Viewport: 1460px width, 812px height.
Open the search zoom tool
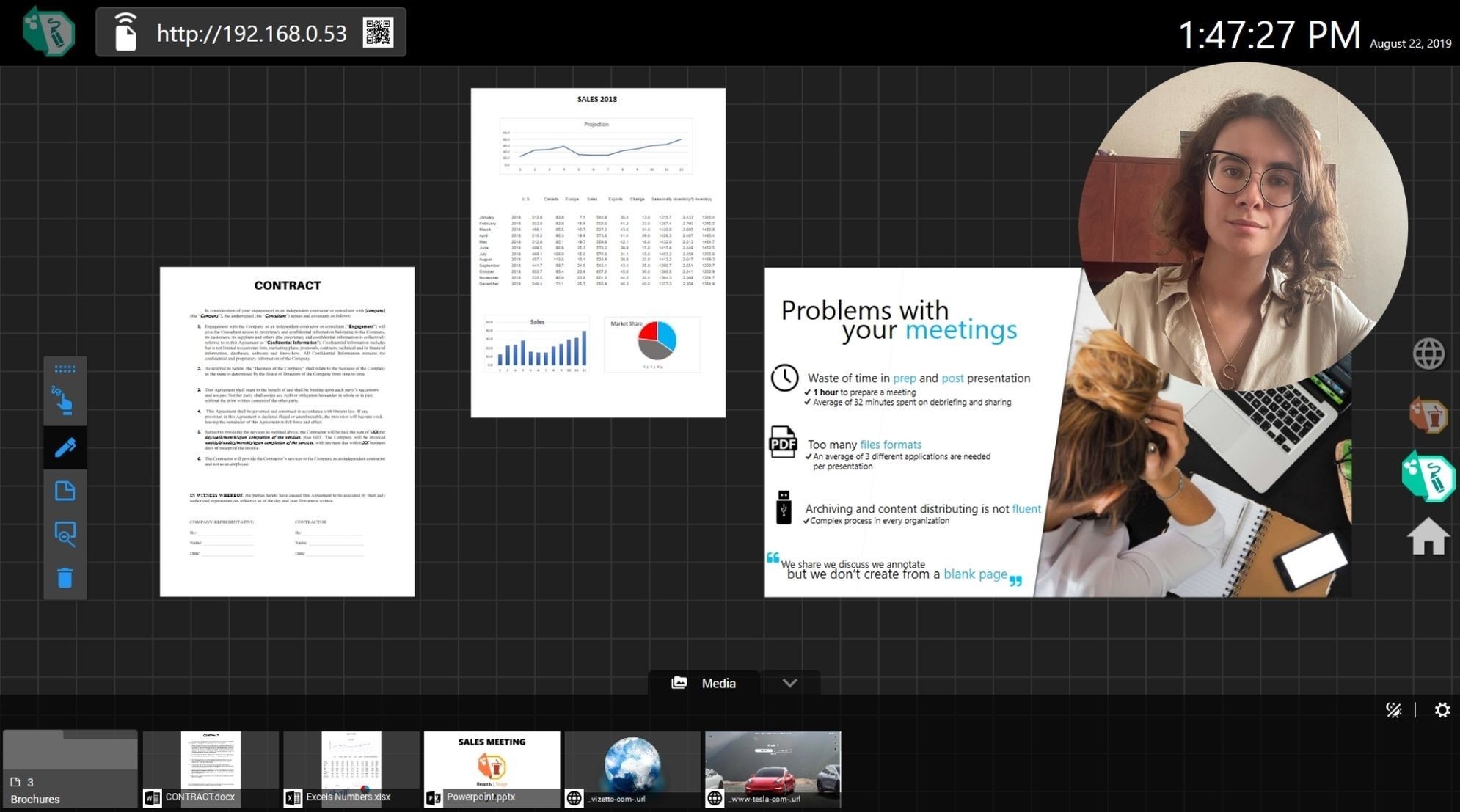[x=65, y=534]
